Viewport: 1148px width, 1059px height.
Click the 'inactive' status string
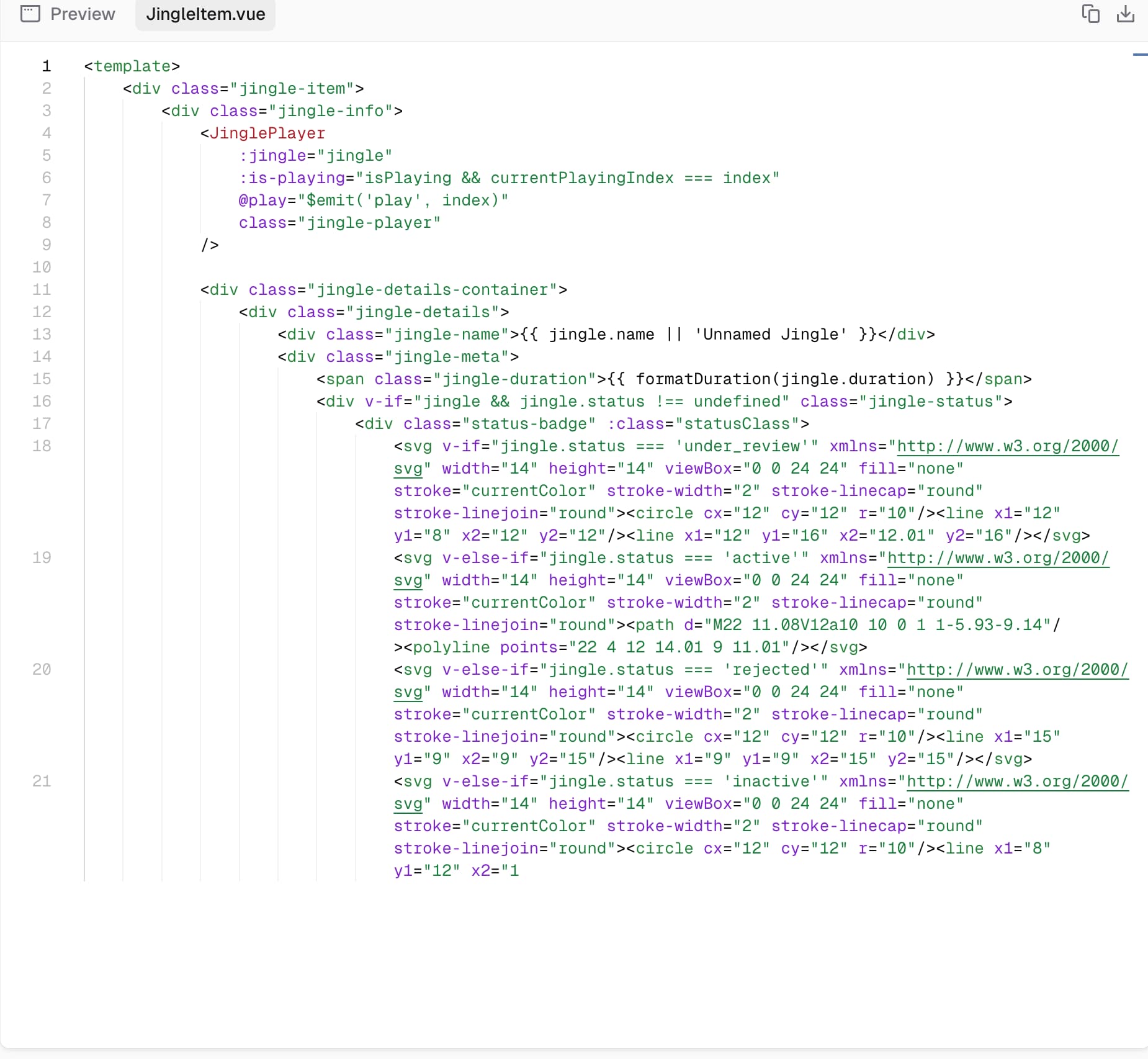[771, 782]
